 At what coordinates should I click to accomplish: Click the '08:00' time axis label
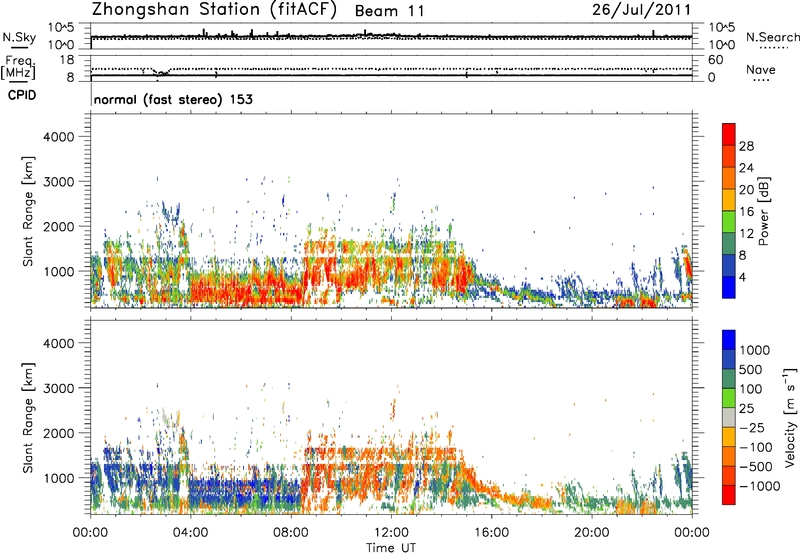click(291, 533)
